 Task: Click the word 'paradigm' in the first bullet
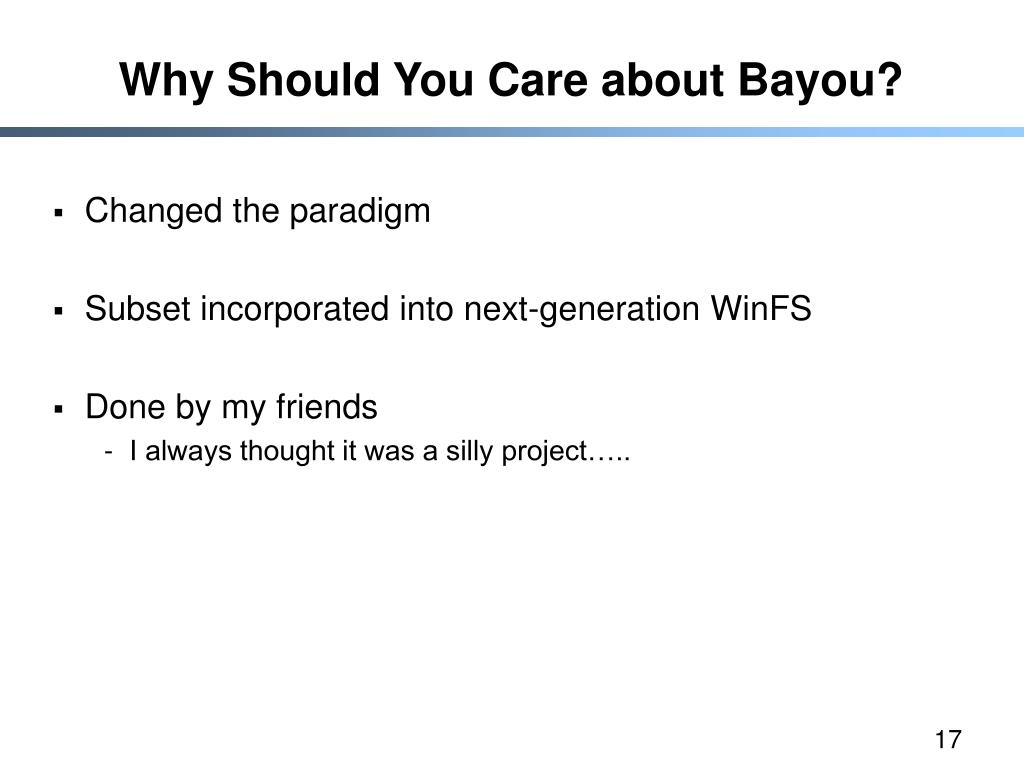[360, 212]
